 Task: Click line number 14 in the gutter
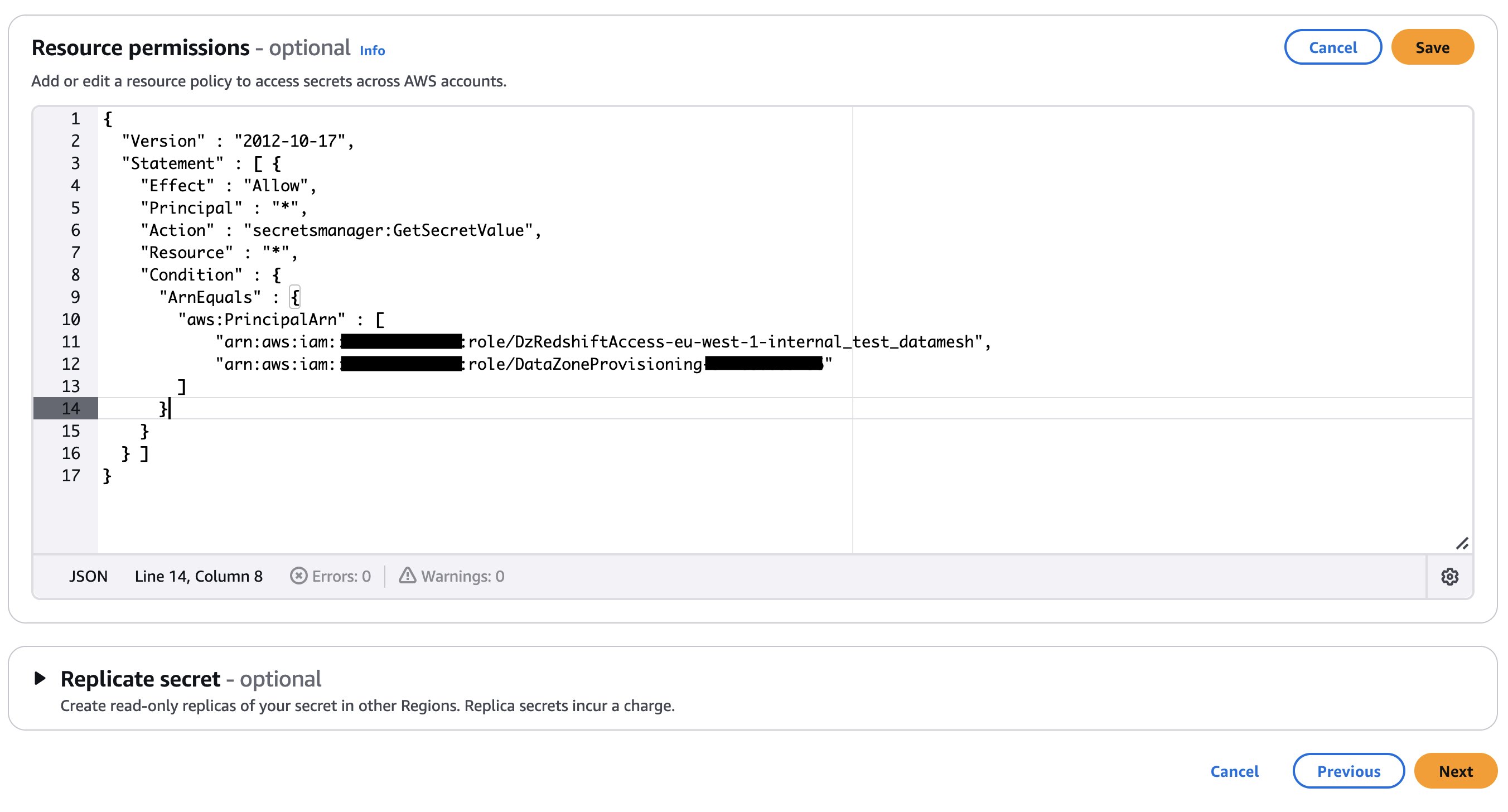[71, 409]
